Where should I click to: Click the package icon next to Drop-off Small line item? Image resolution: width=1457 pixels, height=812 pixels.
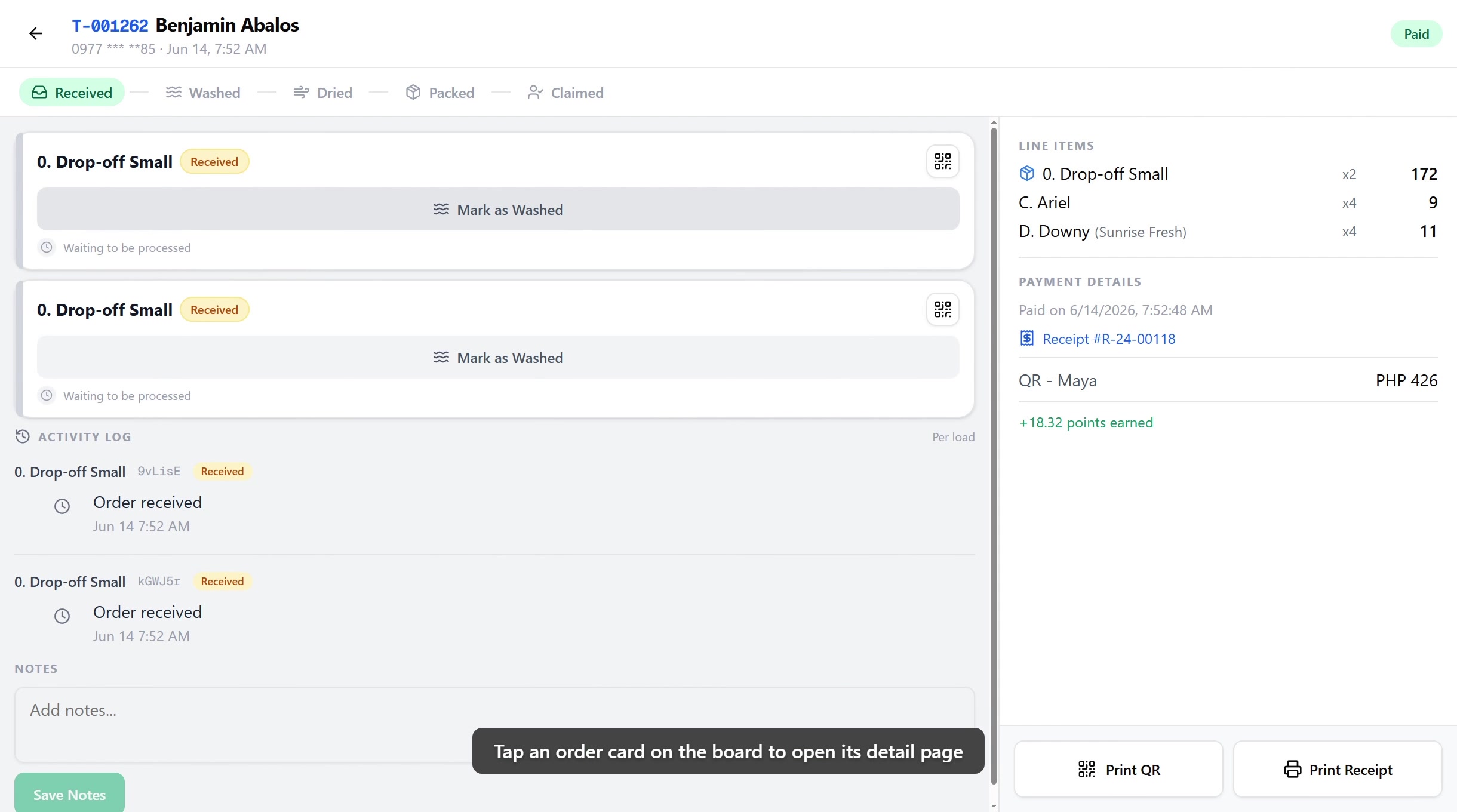click(x=1027, y=174)
